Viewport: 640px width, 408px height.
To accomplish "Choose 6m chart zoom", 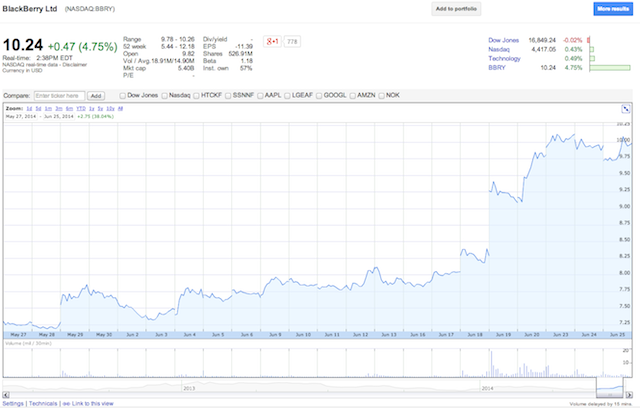I will pyautogui.click(x=69, y=109).
